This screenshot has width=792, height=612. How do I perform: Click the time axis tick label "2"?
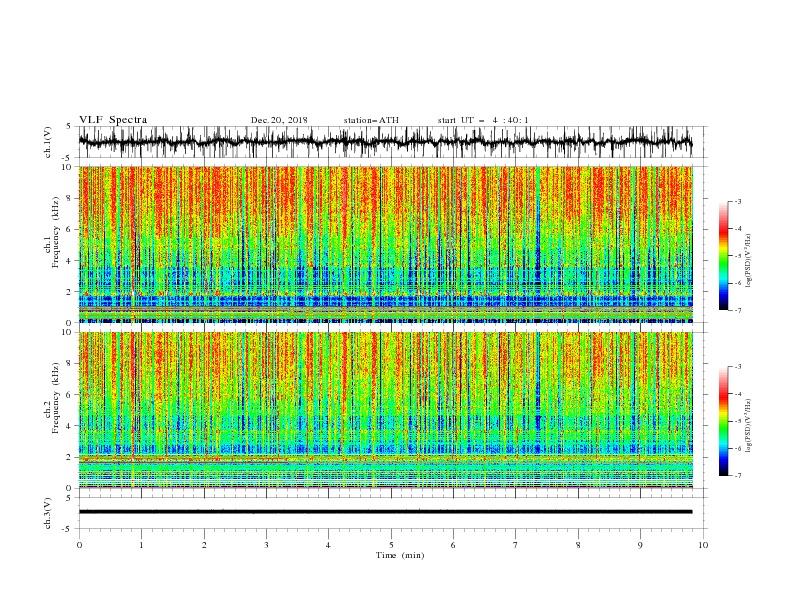click(204, 545)
